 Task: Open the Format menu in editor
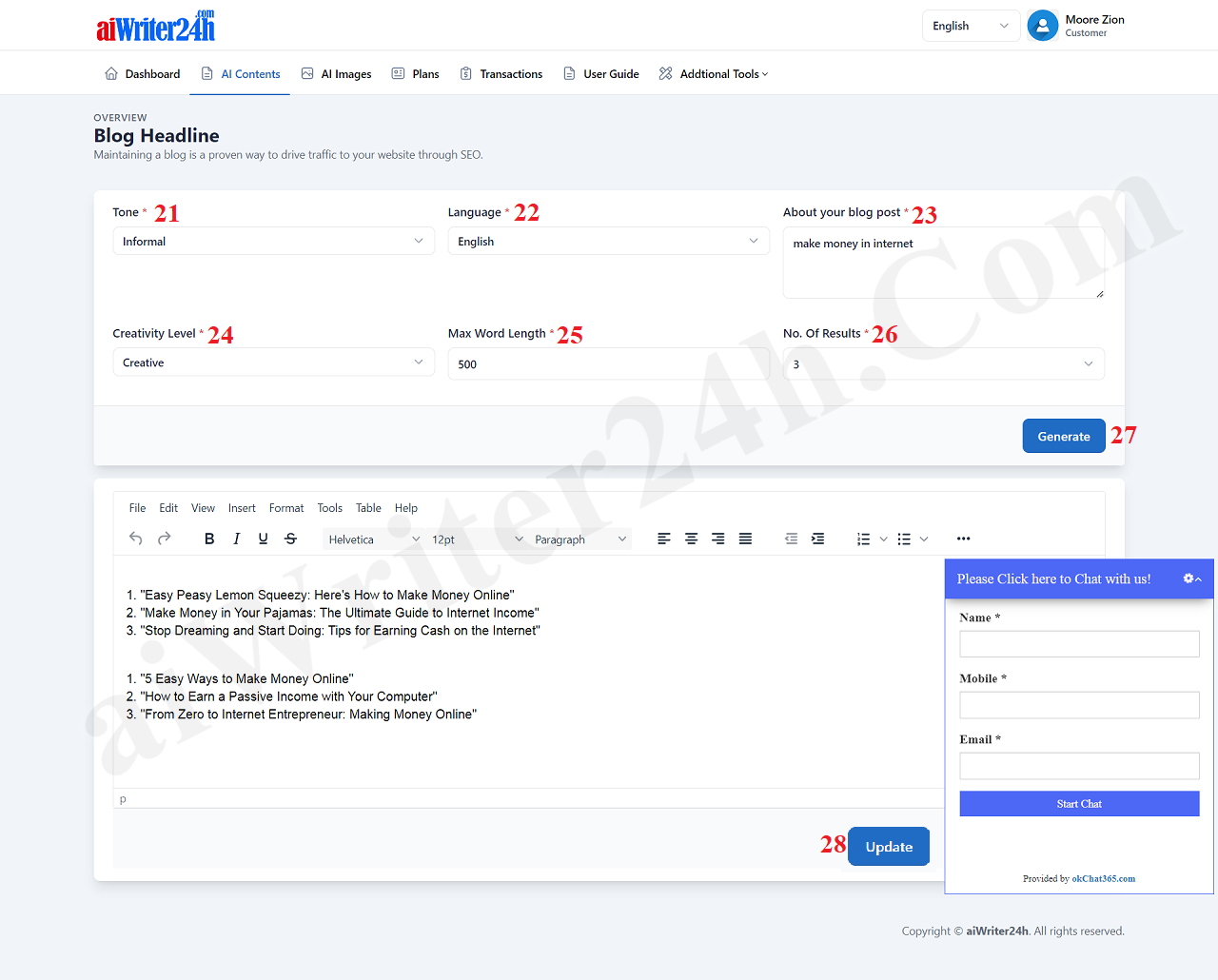click(x=286, y=508)
